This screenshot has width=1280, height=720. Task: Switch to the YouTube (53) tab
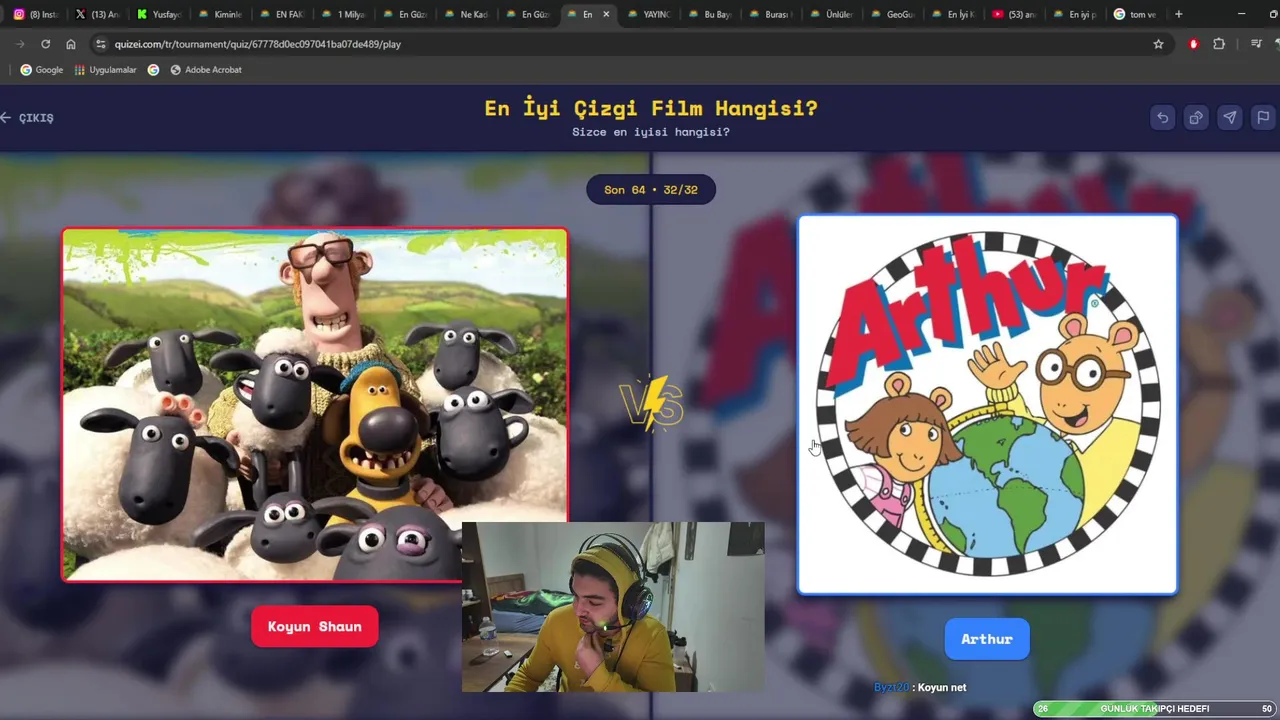pyautogui.click(x=1015, y=14)
